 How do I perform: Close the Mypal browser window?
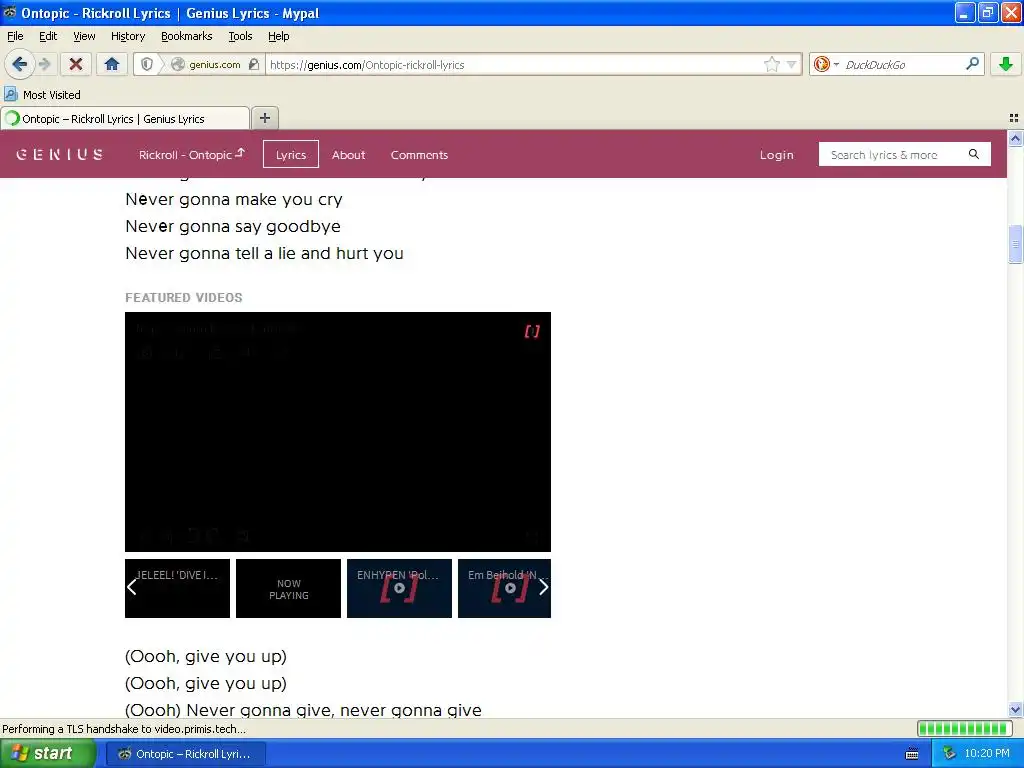tap(1010, 12)
